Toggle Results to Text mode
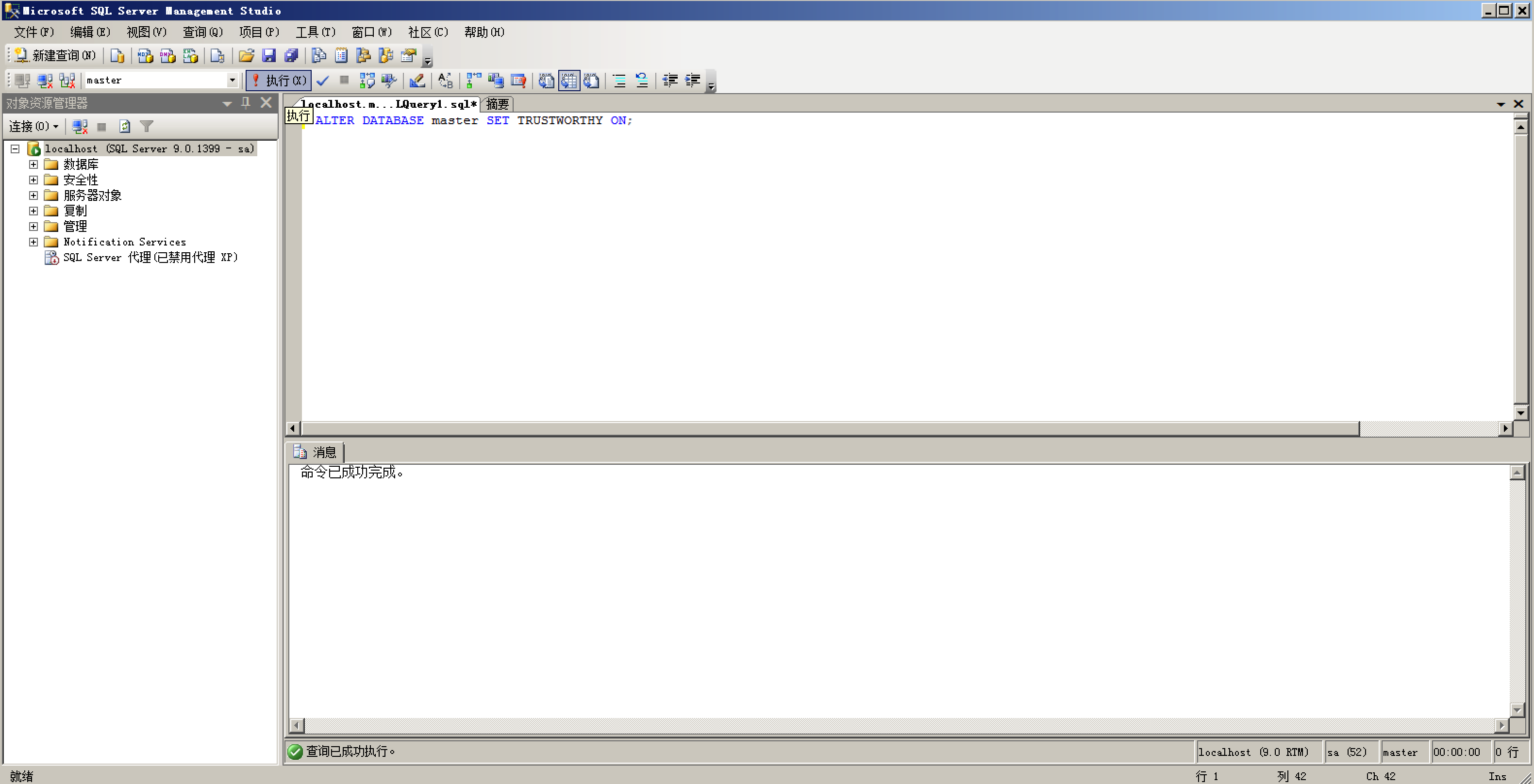Screen dimensions: 1534x784 point(546,81)
